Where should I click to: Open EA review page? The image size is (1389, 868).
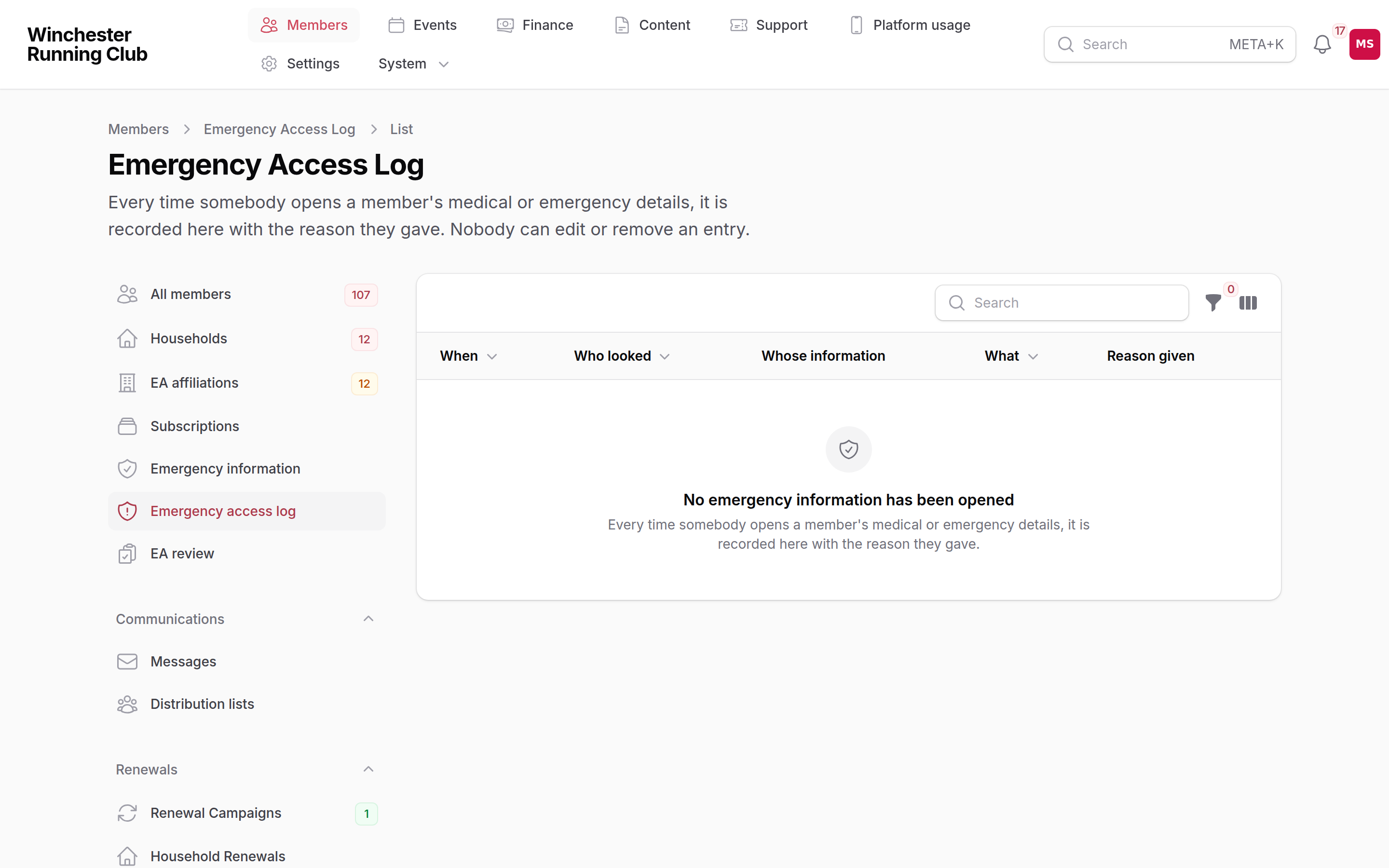tap(247, 554)
